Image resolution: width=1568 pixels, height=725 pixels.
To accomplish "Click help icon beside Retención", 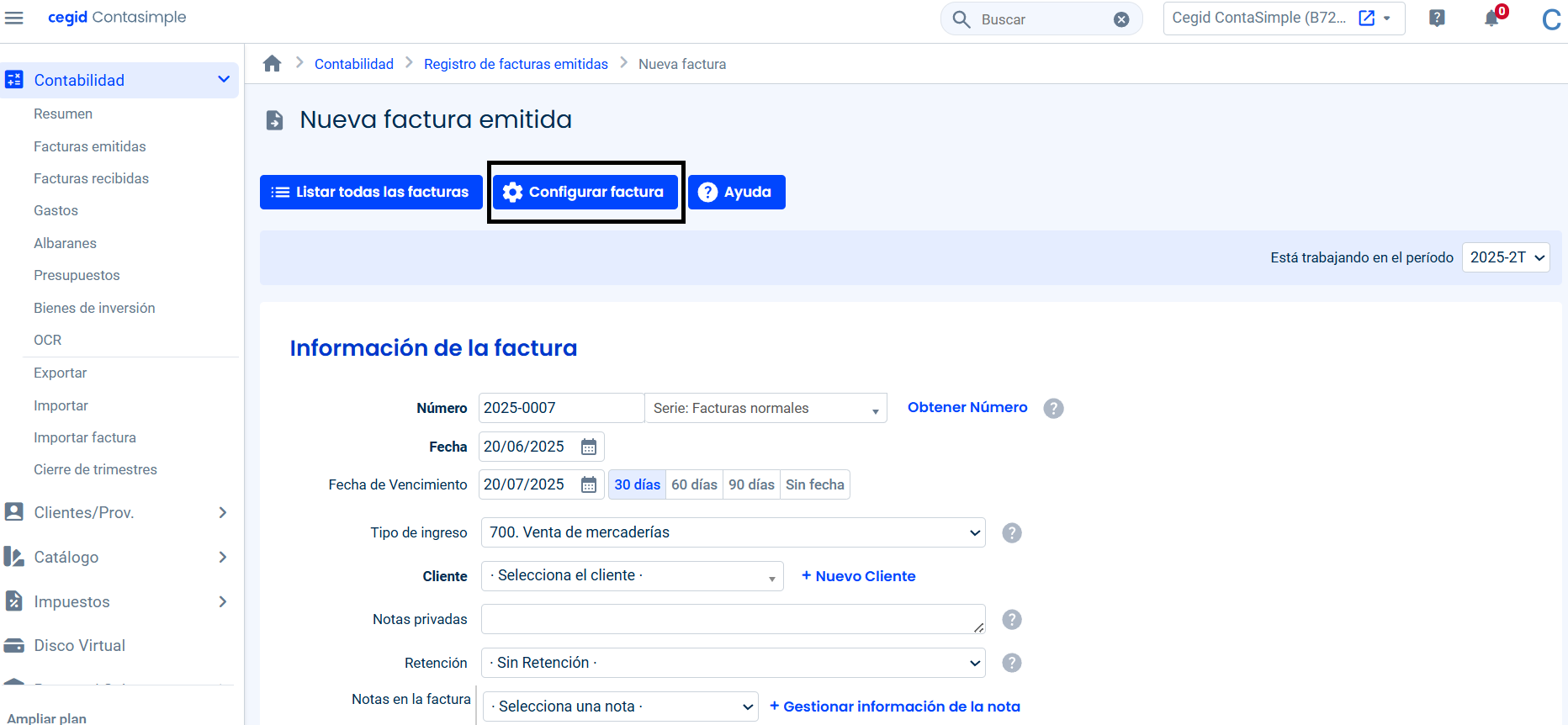I will [1012, 663].
